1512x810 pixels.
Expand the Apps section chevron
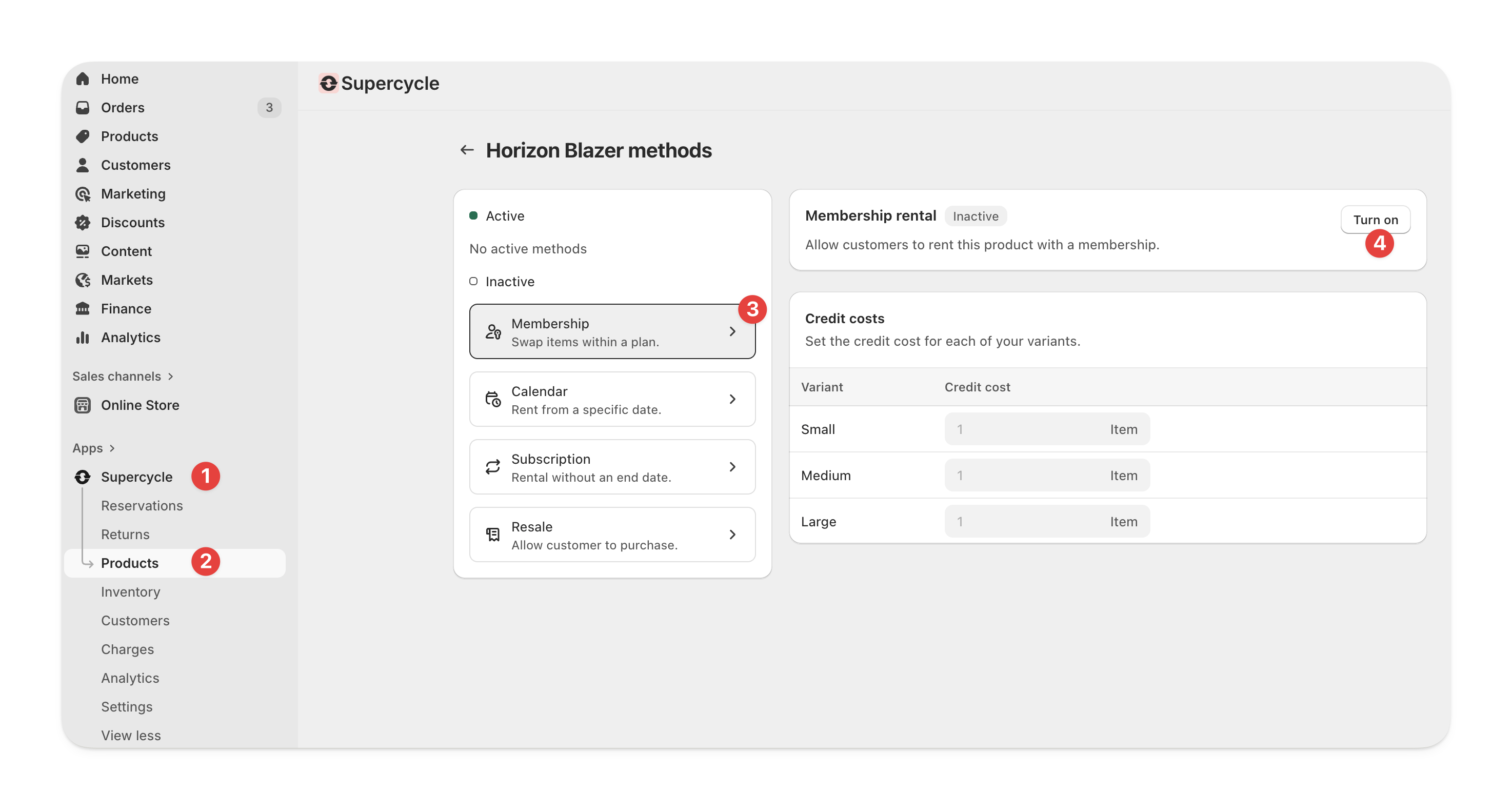[x=112, y=448]
